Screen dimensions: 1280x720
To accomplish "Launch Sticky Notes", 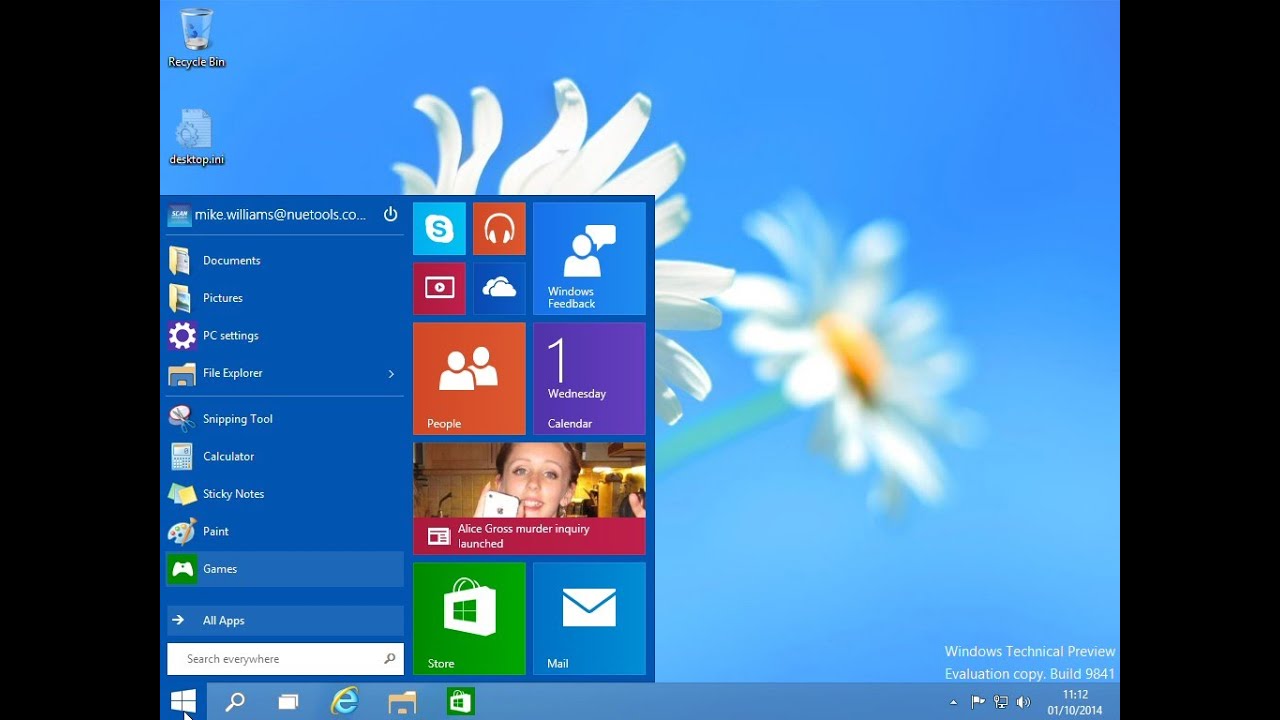I will click(285, 494).
